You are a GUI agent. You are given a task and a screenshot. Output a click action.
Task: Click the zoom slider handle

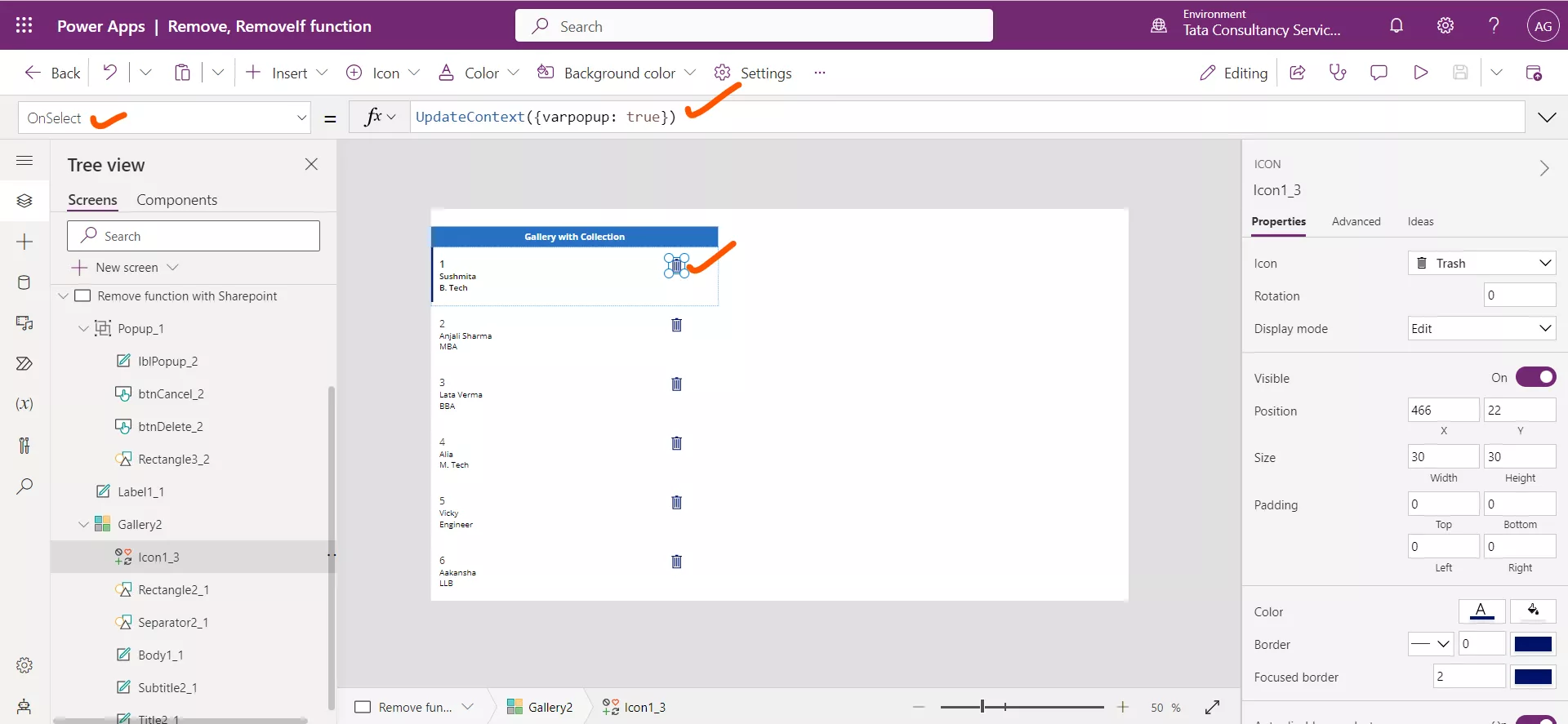click(x=982, y=706)
